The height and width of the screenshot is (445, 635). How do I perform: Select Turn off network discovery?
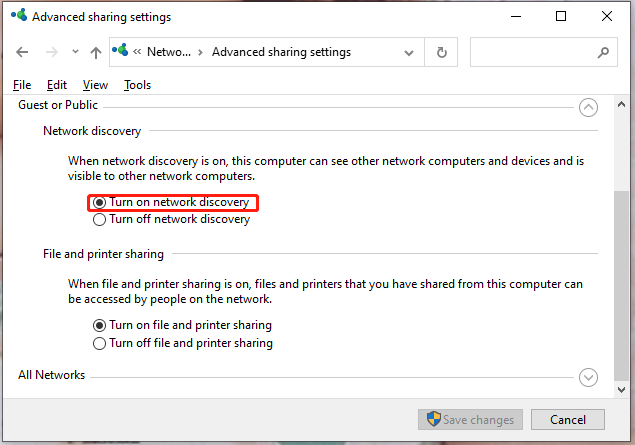pyautogui.click(x=171, y=219)
